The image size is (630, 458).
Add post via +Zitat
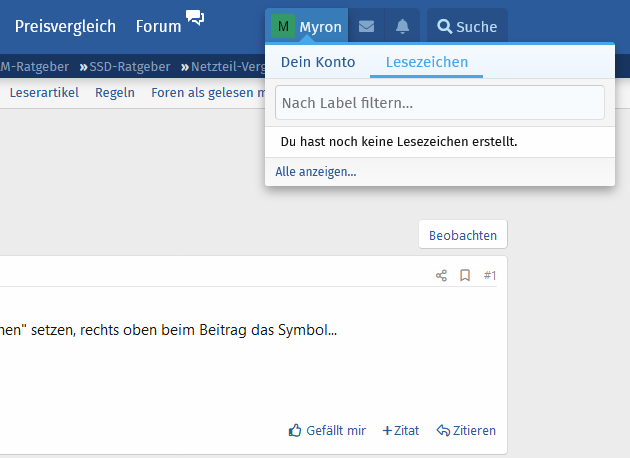pos(401,430)
